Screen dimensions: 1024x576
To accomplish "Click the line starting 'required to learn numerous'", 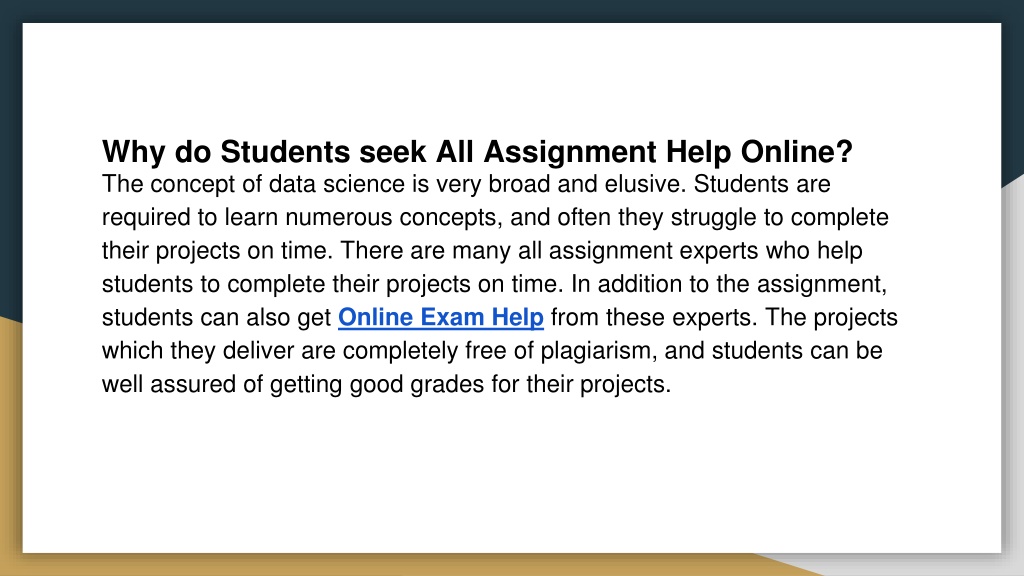I will pos(495,217).
